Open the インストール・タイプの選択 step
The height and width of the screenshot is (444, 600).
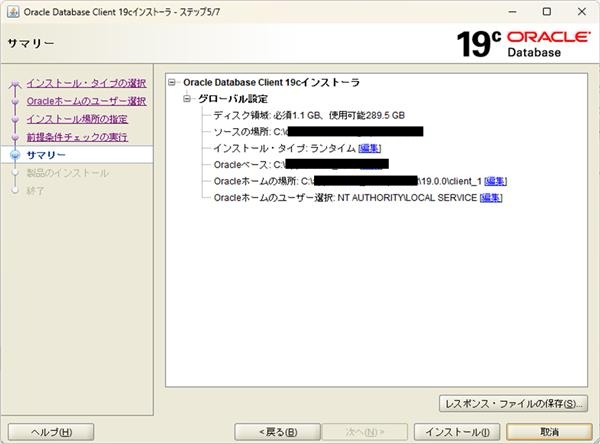pos(86,83)
